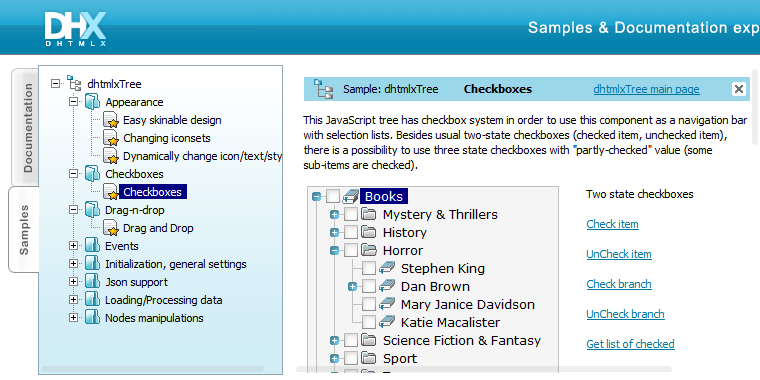760x380 pixels.
Task: Click the Checkboxes folder book icon
Action: 92,174
